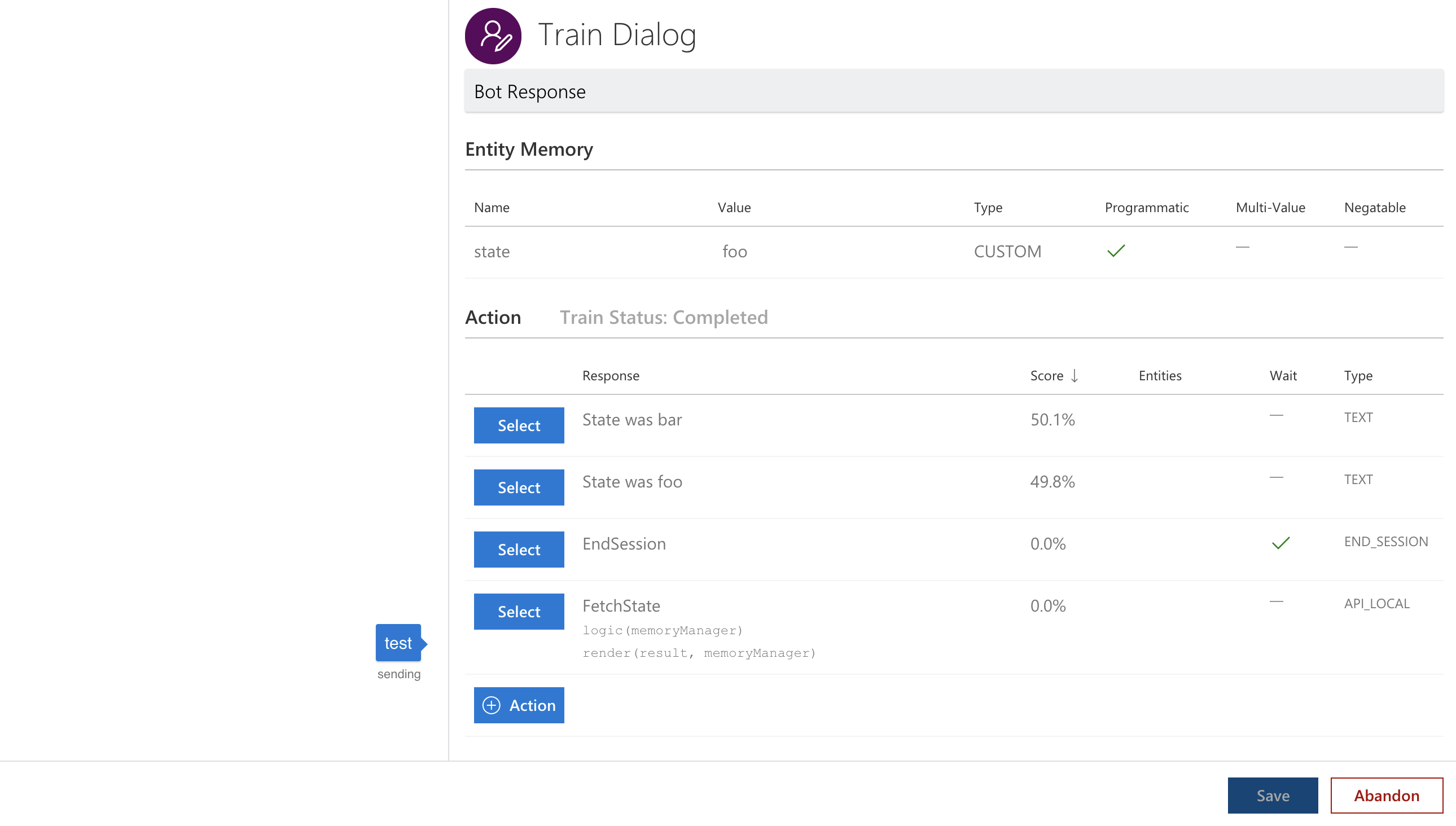Click the Bot Response header bar
This screenshot has height=826, width=1456.
click(x=953, y=91)
